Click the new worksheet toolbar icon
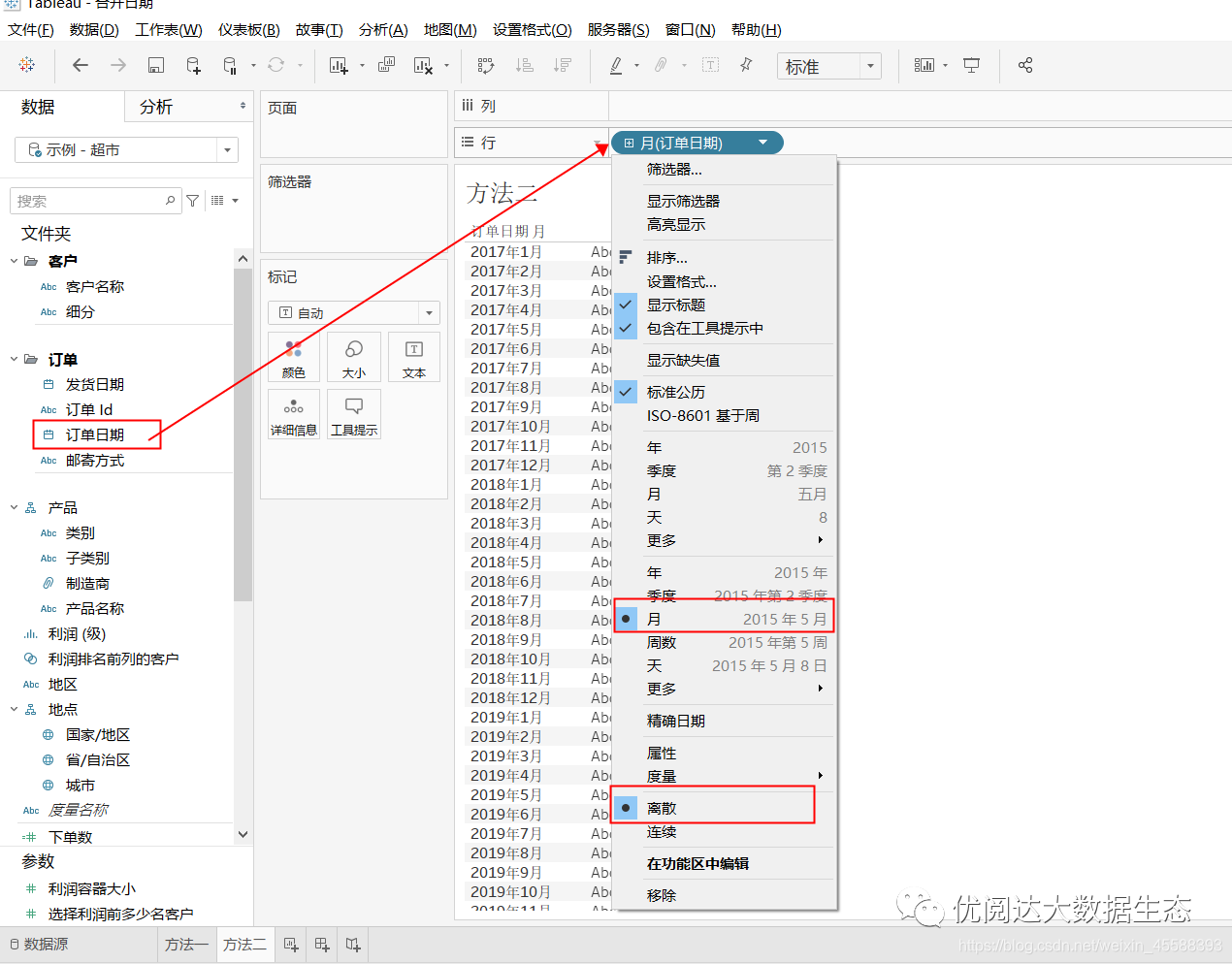 [339, 65]
